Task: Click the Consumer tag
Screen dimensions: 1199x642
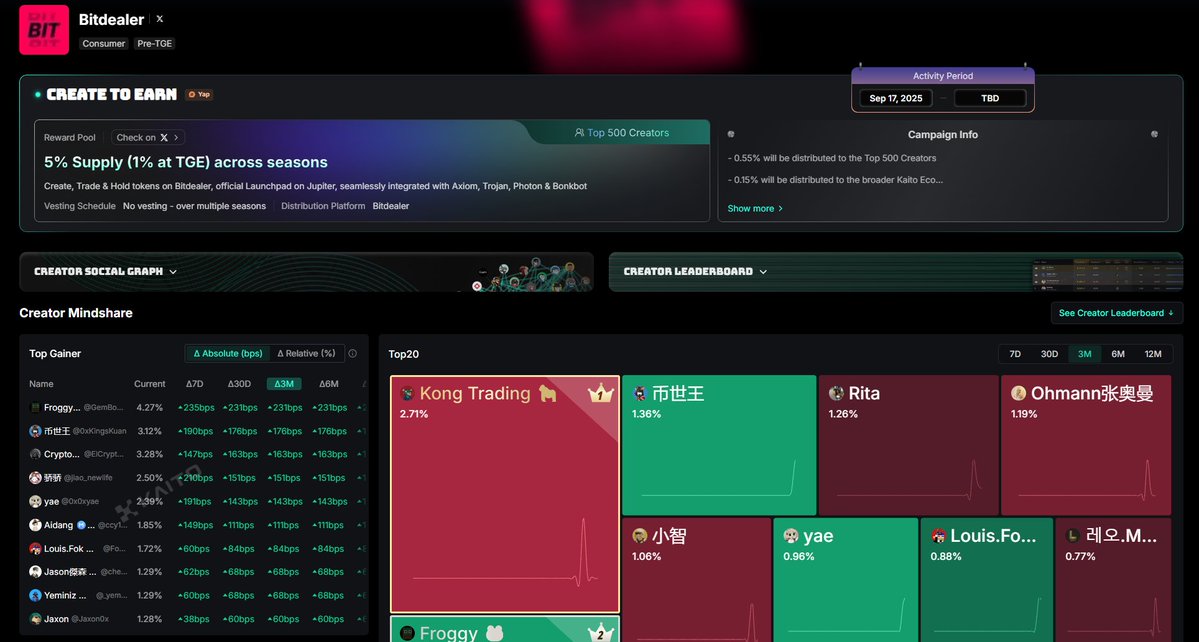Action: (x=104, y=44)
